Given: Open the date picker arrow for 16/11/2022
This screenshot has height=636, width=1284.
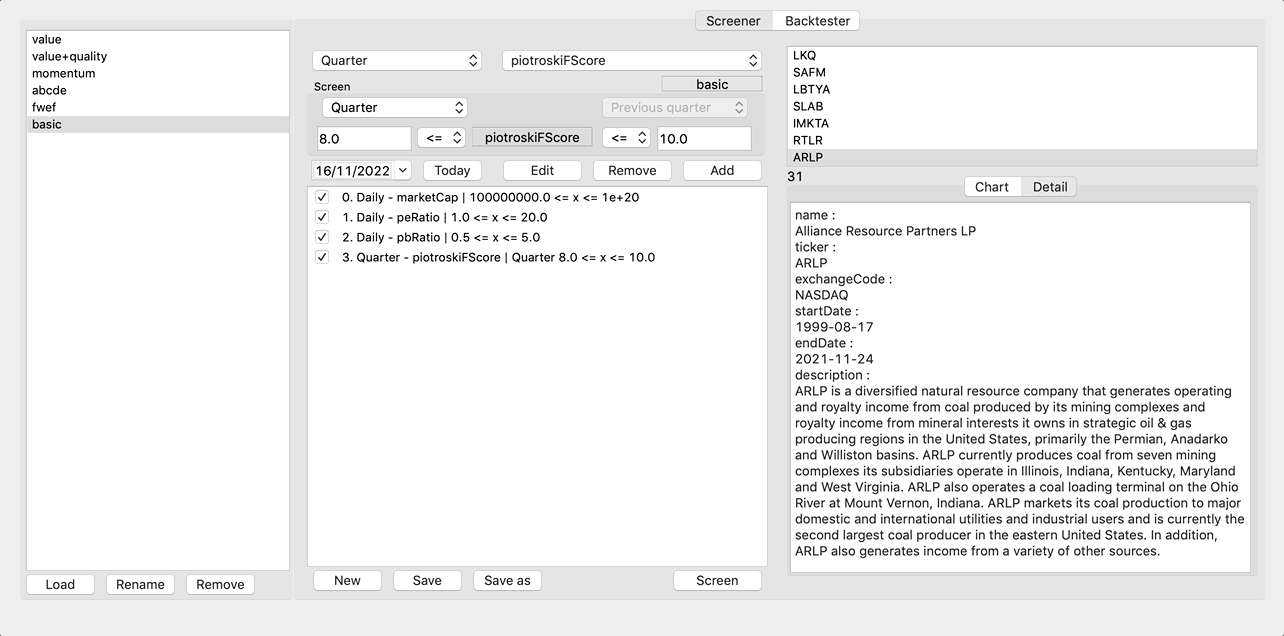Looking at the screenshot, I should click(x=402, y=171).
